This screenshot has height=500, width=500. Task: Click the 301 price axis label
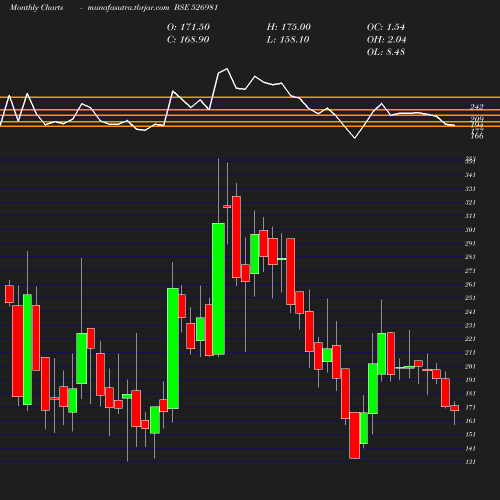pos(470,230)
